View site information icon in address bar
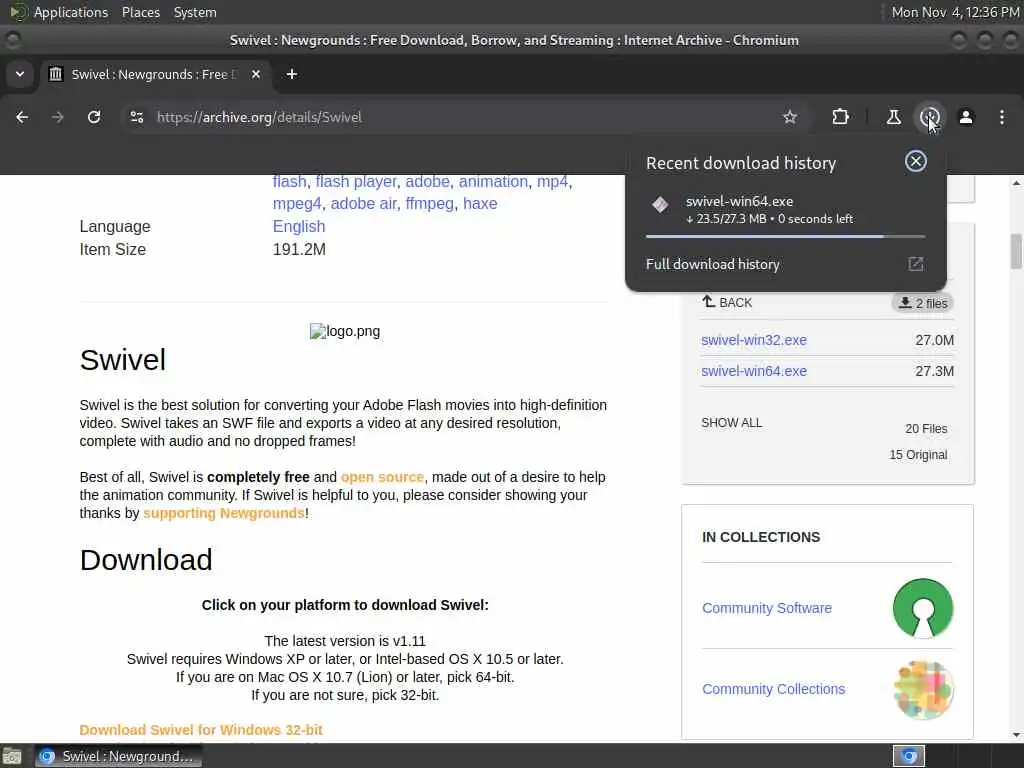Screen dimensions: 1024x768 tap(137, 117)
